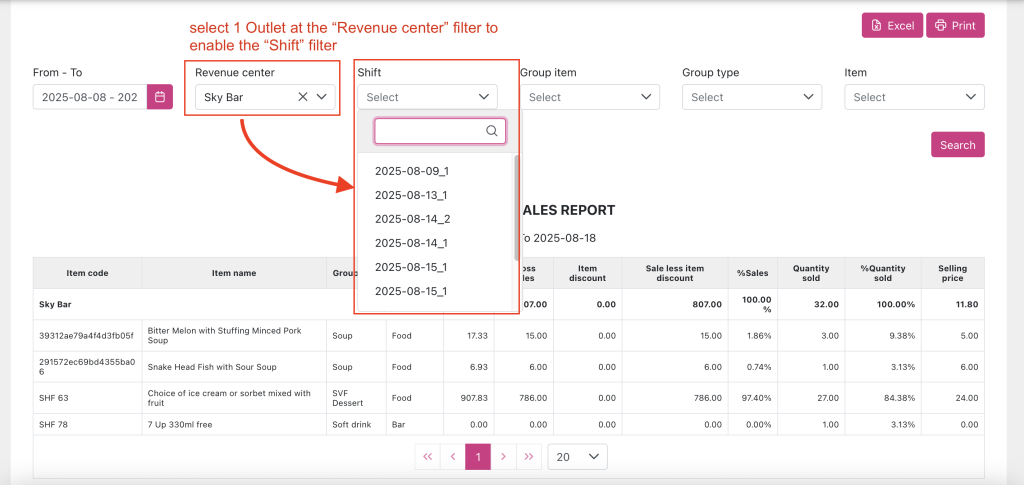1024x485 pixels.
Task: Pick shift 2025-08-13_1 option
Action: tap(411, 195)
